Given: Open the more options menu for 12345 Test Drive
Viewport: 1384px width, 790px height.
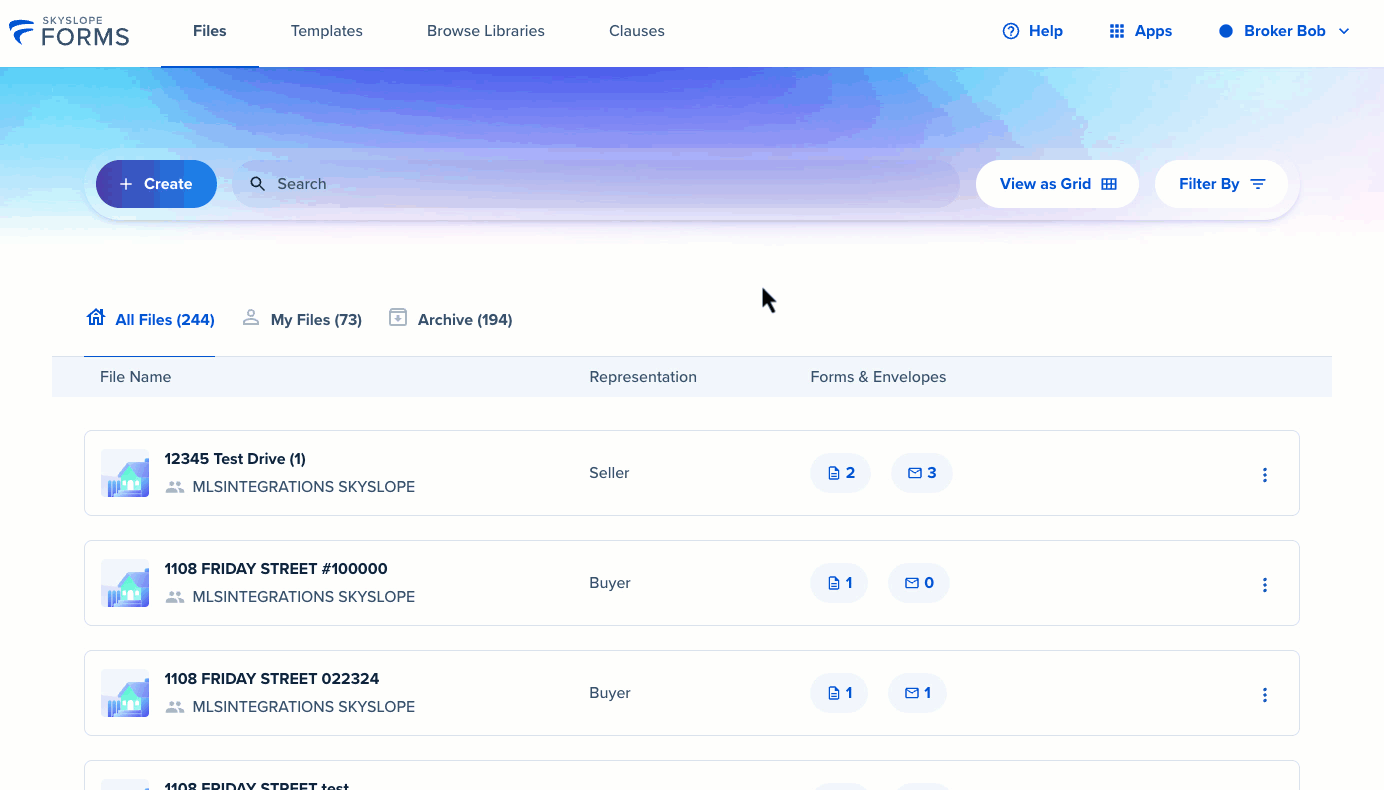Looking at the screenshot, I should pos(1265,475).
